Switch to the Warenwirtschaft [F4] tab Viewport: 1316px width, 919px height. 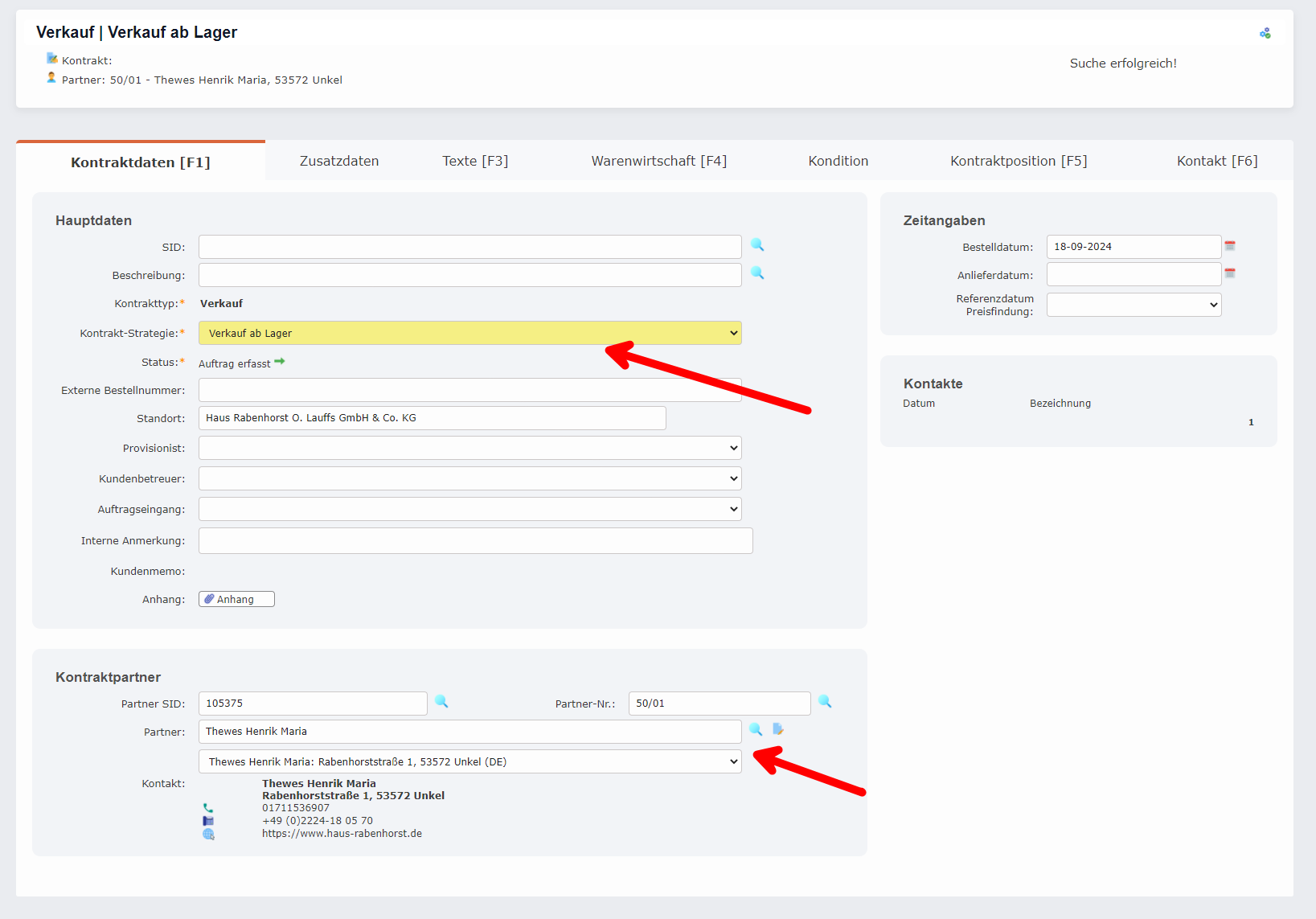point(658,161)
